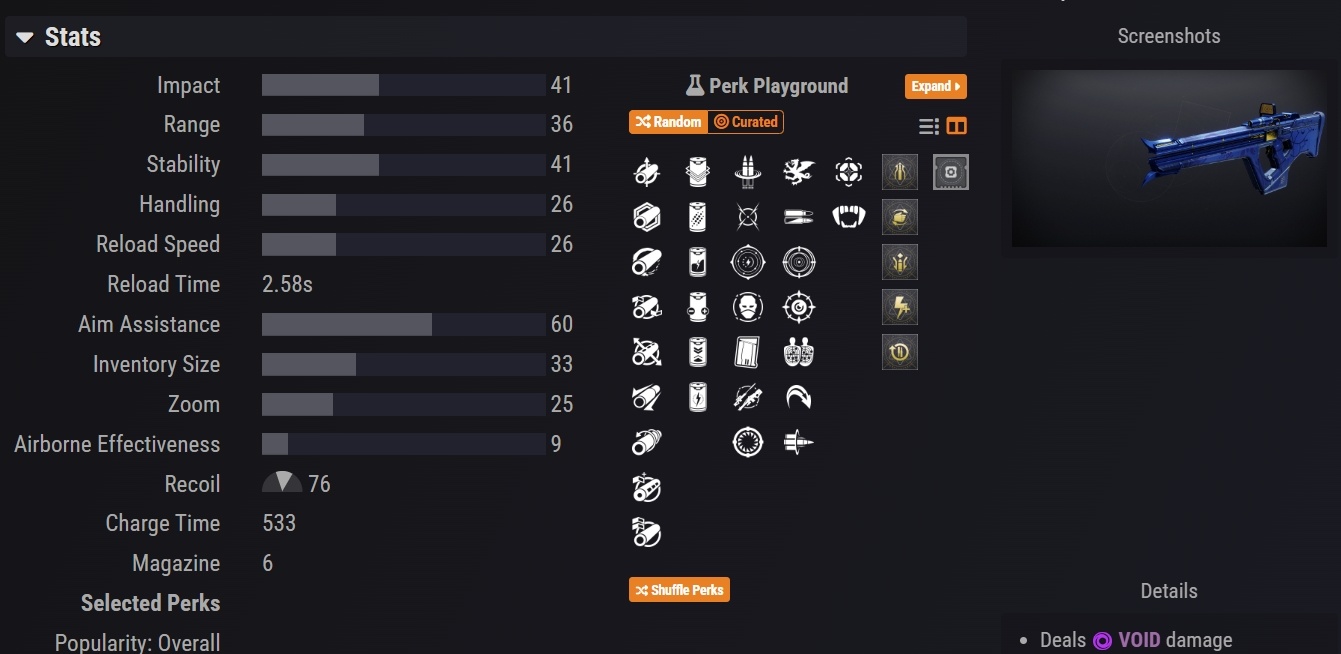Switch perk mode to Curated
1341x654 pixels.
(746, 122)
